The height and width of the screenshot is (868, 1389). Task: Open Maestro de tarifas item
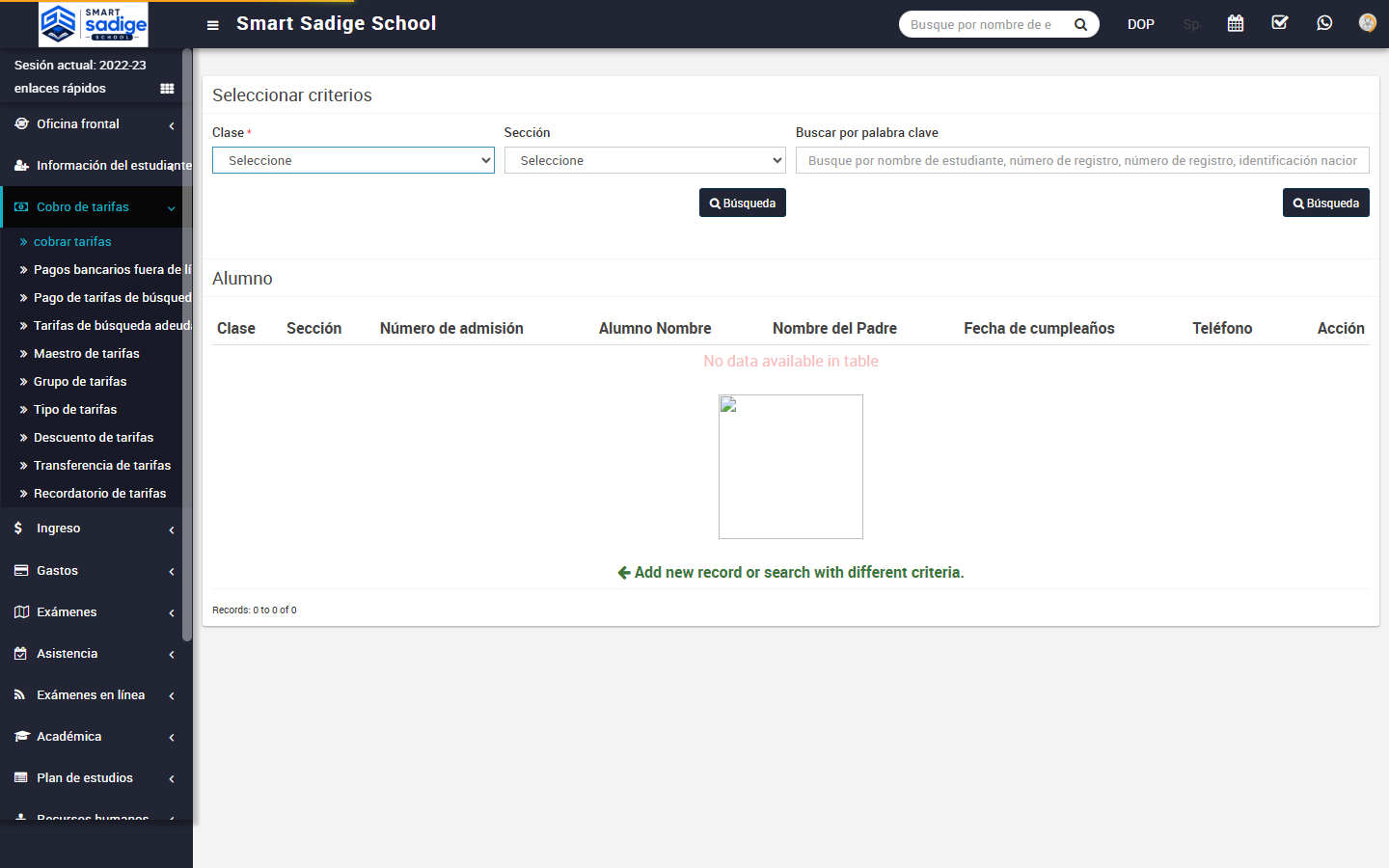coord(87,353)
